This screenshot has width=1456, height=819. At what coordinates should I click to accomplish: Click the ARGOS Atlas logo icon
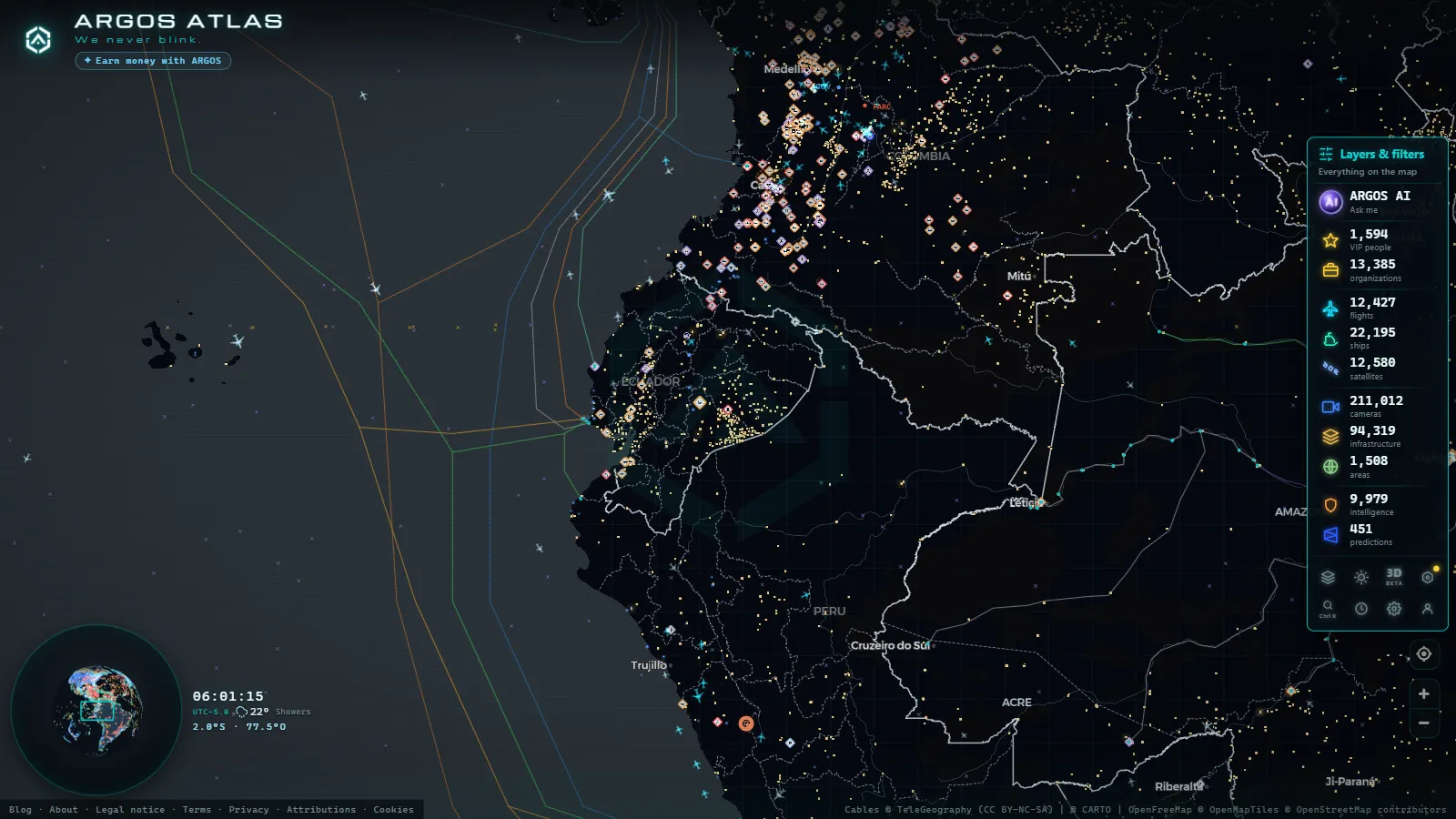[x=38, y=39]
